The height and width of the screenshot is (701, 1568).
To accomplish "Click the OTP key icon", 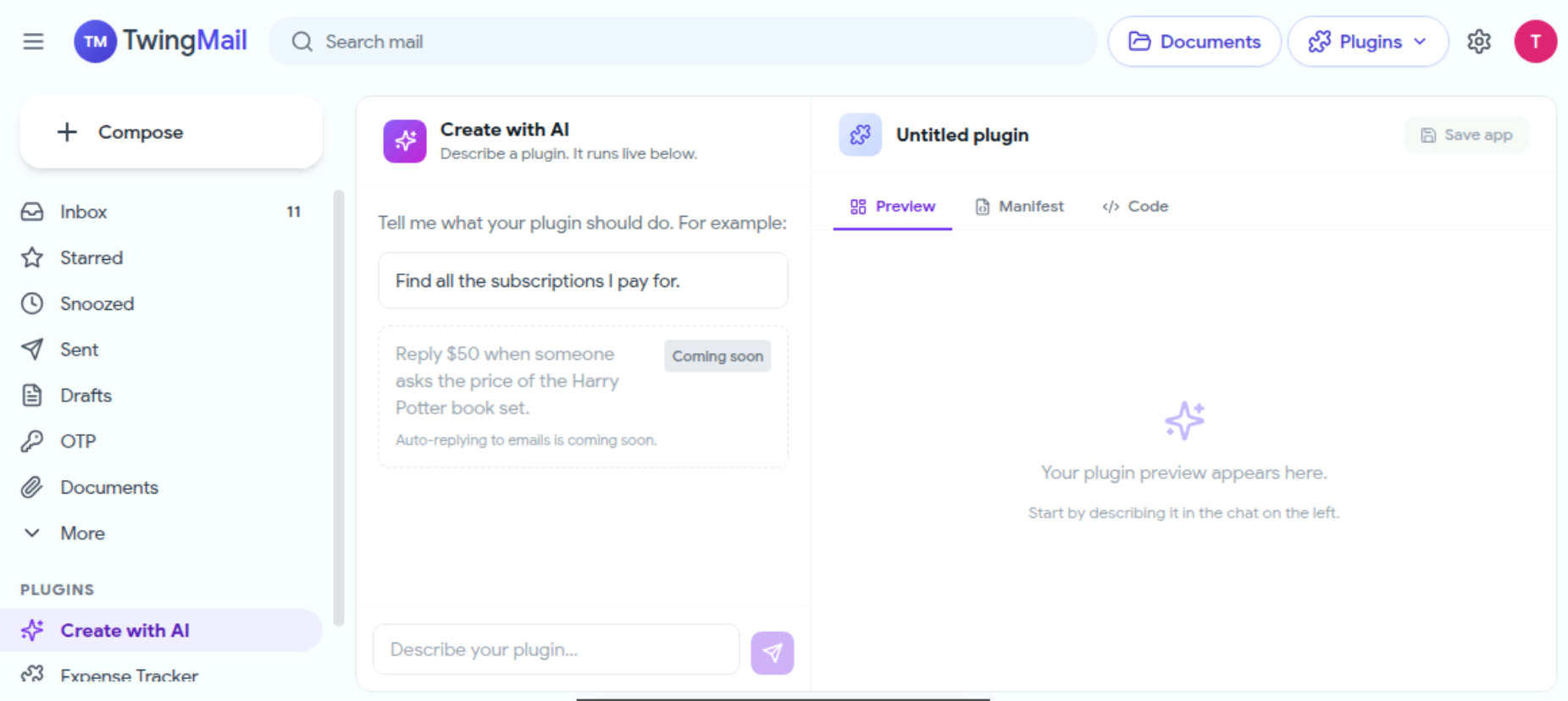I will pos(32,441).
